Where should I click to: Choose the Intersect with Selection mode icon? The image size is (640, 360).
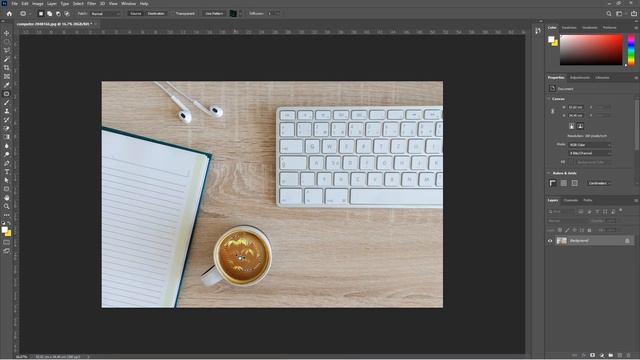(x=67, y=13)
